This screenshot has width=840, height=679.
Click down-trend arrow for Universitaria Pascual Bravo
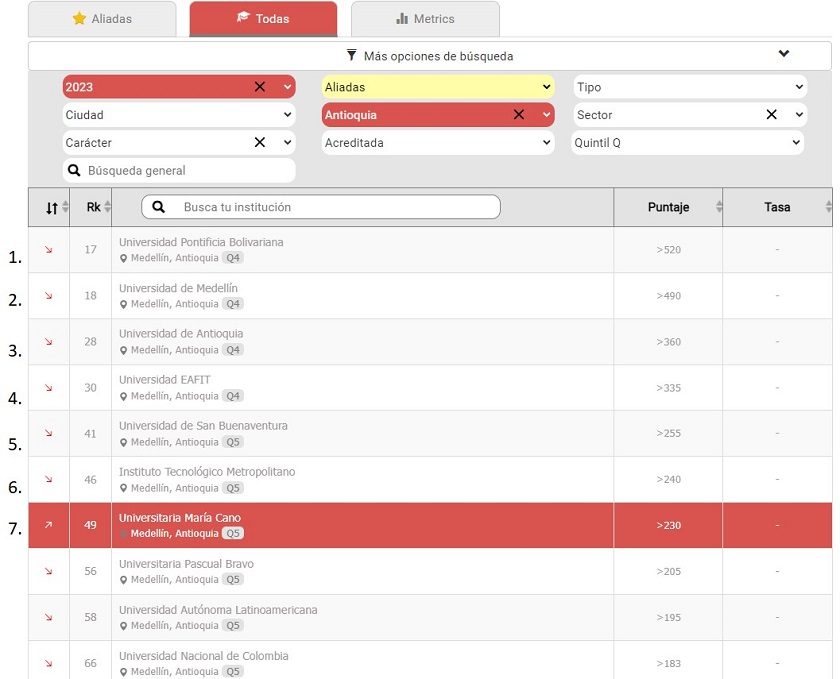click(x=49, y=571)
